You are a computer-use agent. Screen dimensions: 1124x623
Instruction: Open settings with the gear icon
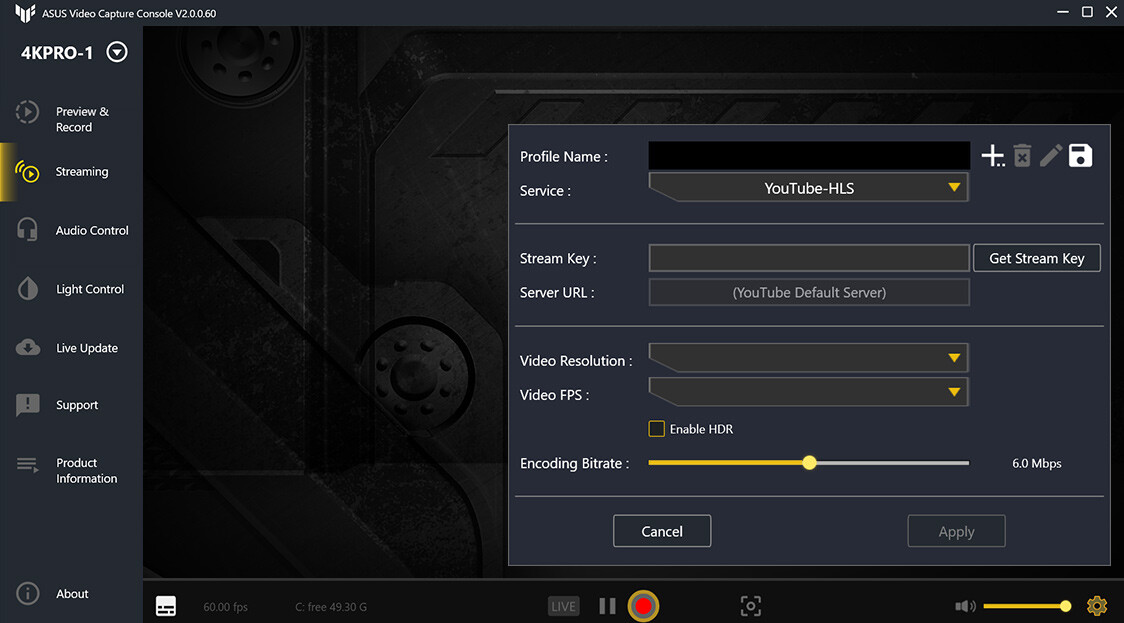[1097, 607]
